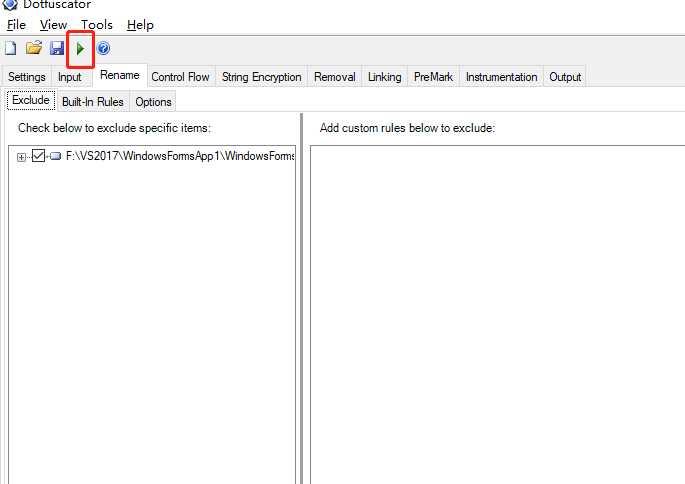Save the project with the floppy disk icon

[57, 48]
